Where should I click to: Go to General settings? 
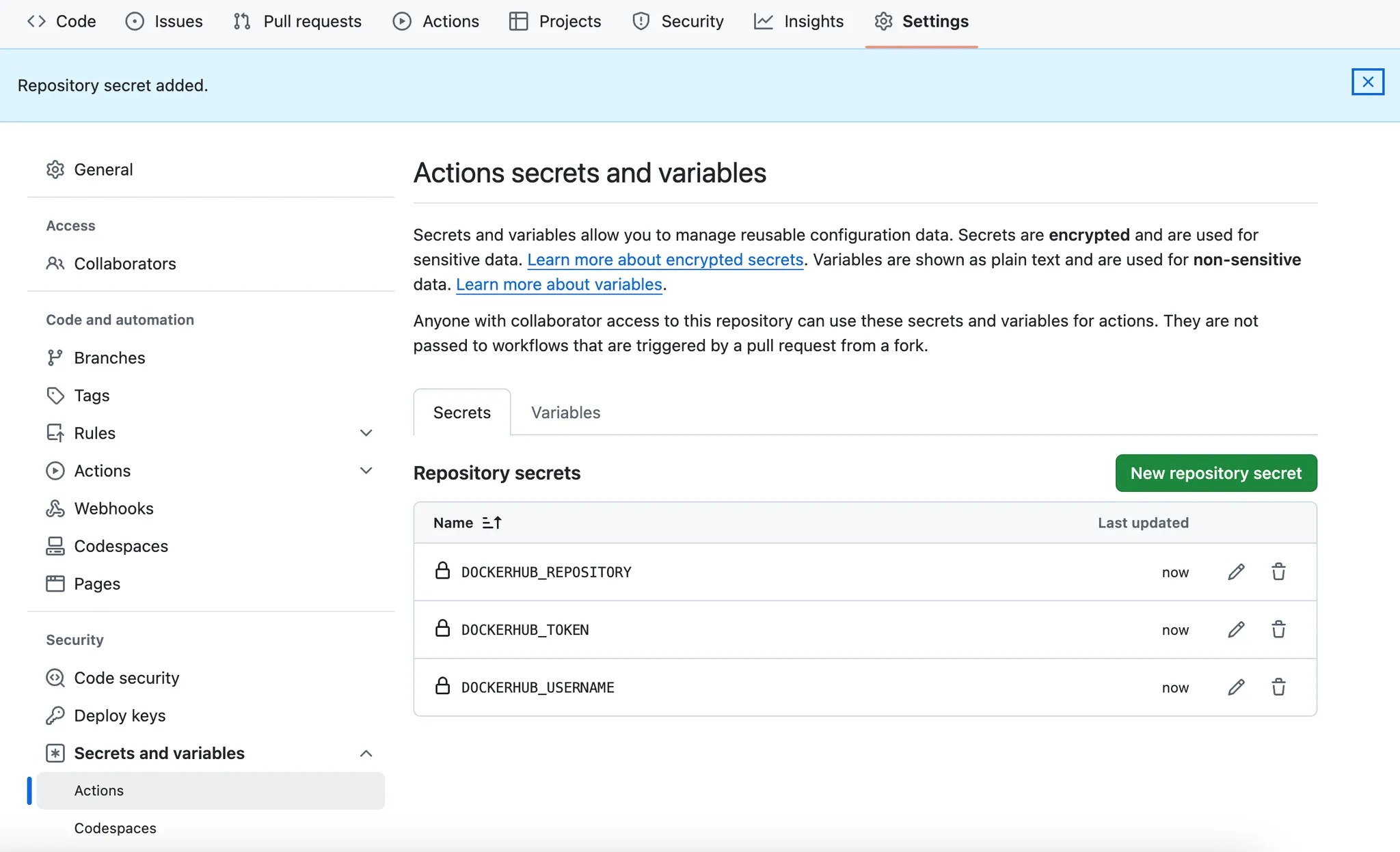click(x=211, y=169)
